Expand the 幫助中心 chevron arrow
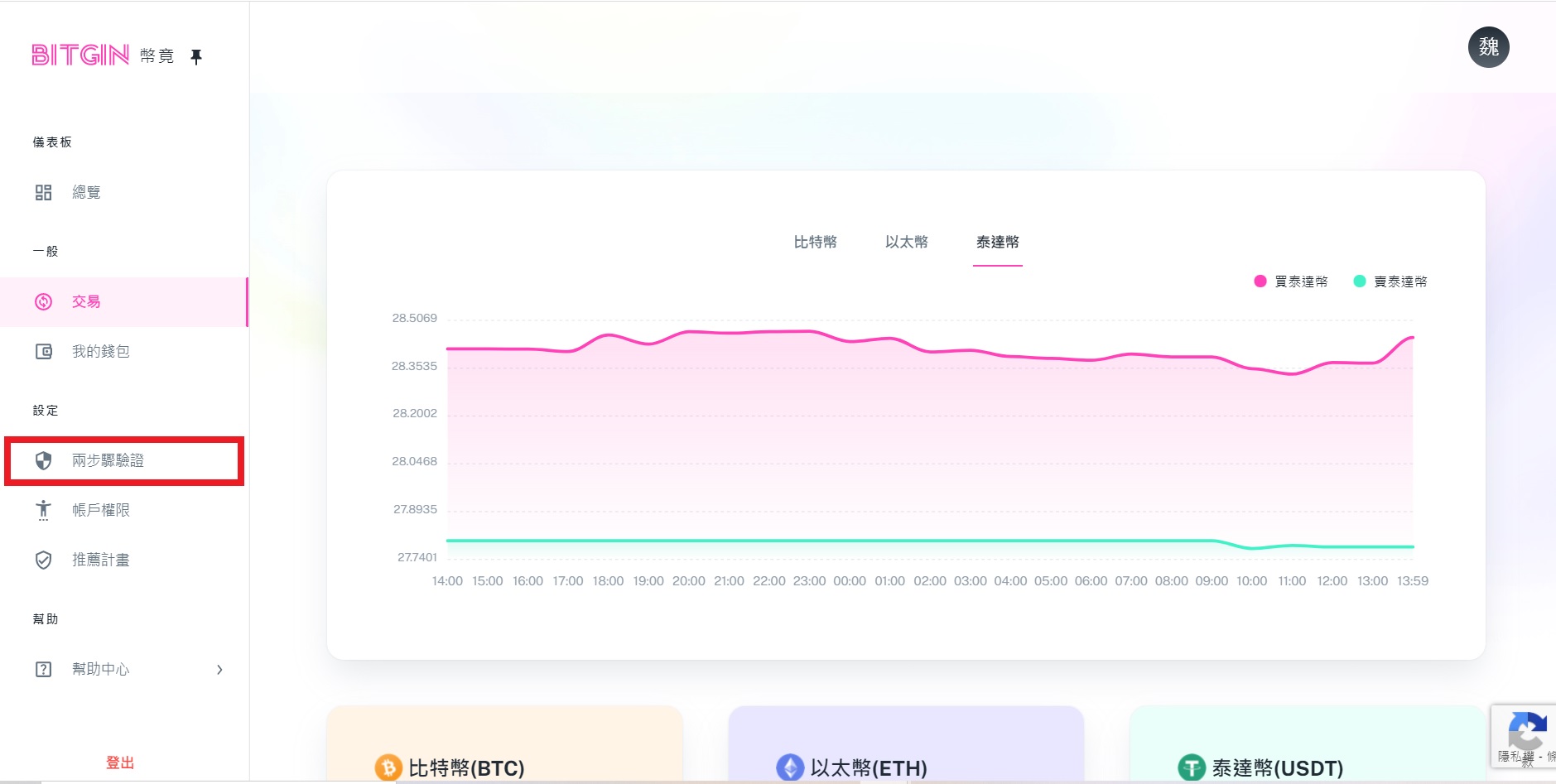The height and width of the screenshot is (784, 1556). pyautogui.click(x=219, y=669)
